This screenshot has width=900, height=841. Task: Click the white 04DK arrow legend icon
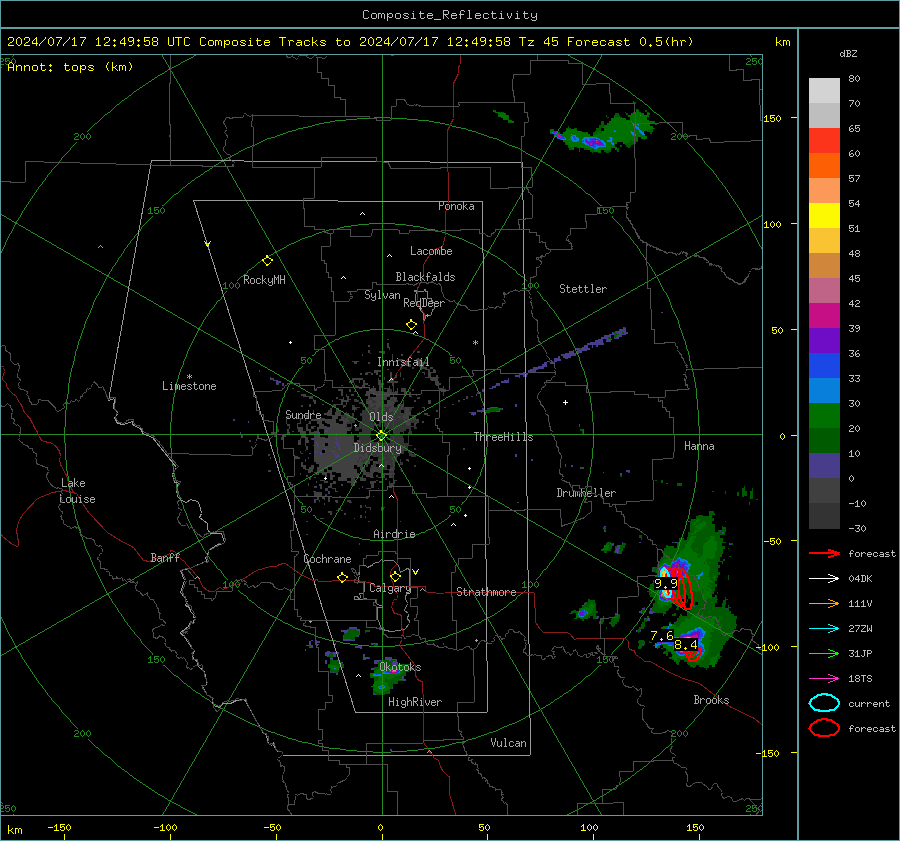coord(824,579)
